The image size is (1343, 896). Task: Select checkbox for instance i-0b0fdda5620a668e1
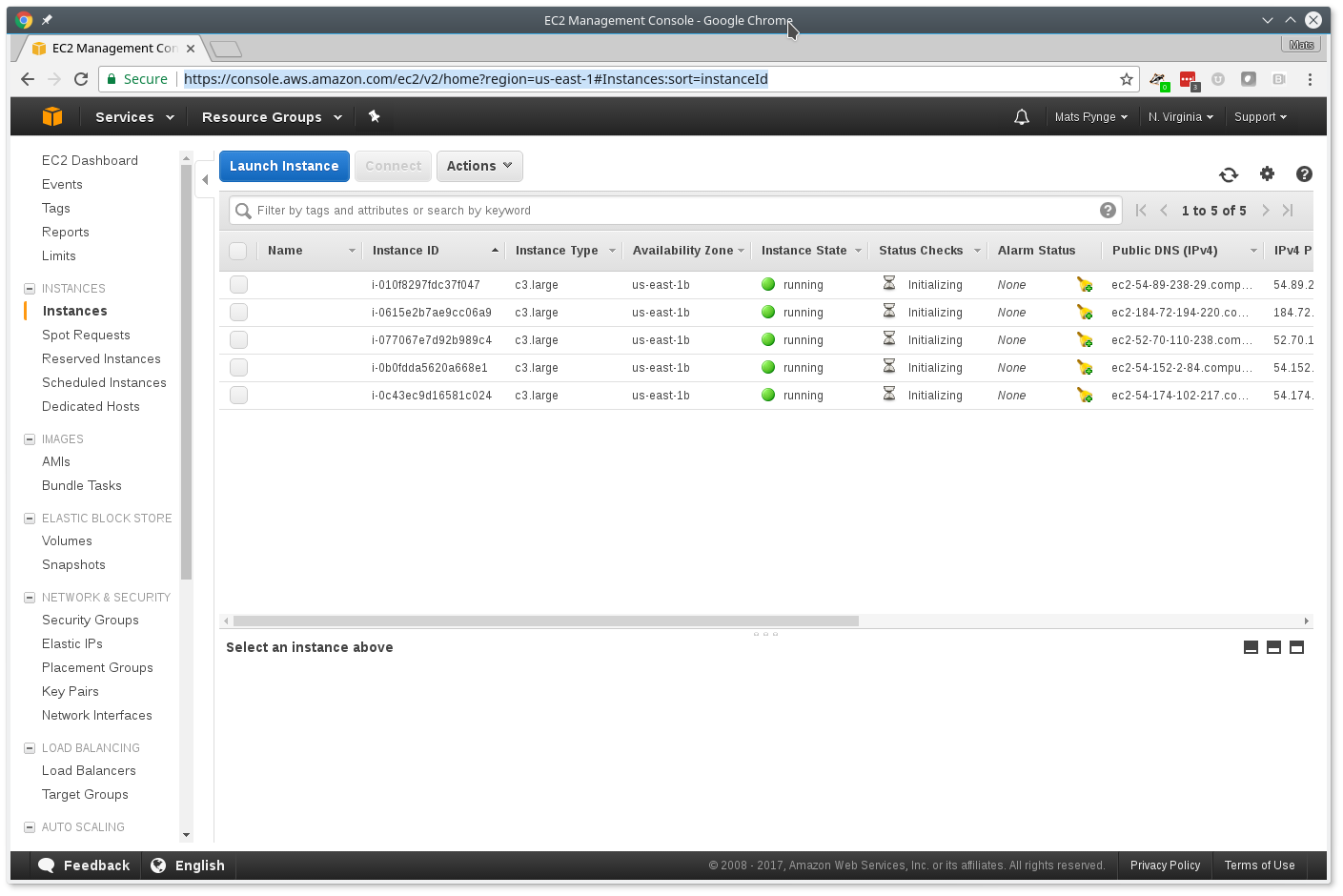[x=238, y=368]
